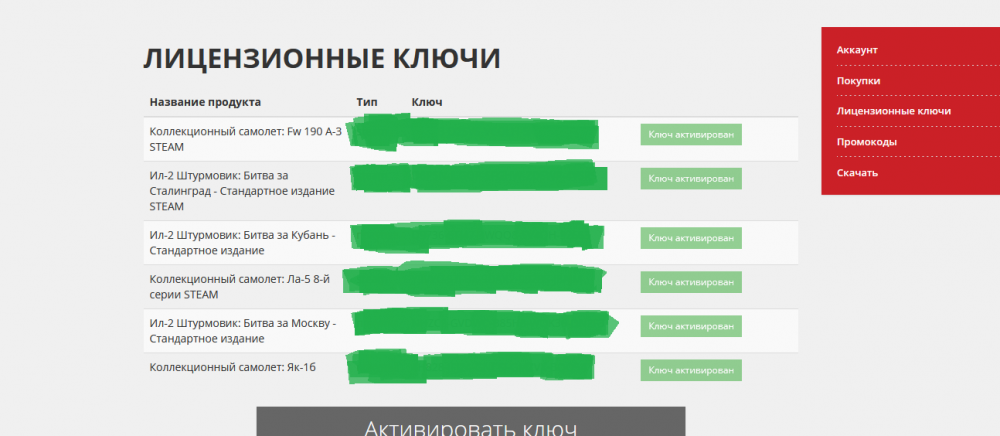Select the Коллекционный самолет: Fw 190 A-3 STEAM row text
The width and height of the screenshot is (1000, 436).
click(x=246, y=139)
